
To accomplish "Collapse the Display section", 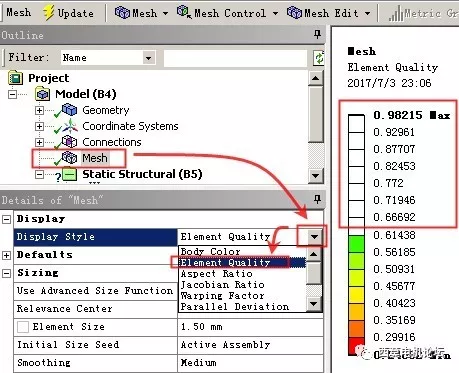I will pos(6,219).
